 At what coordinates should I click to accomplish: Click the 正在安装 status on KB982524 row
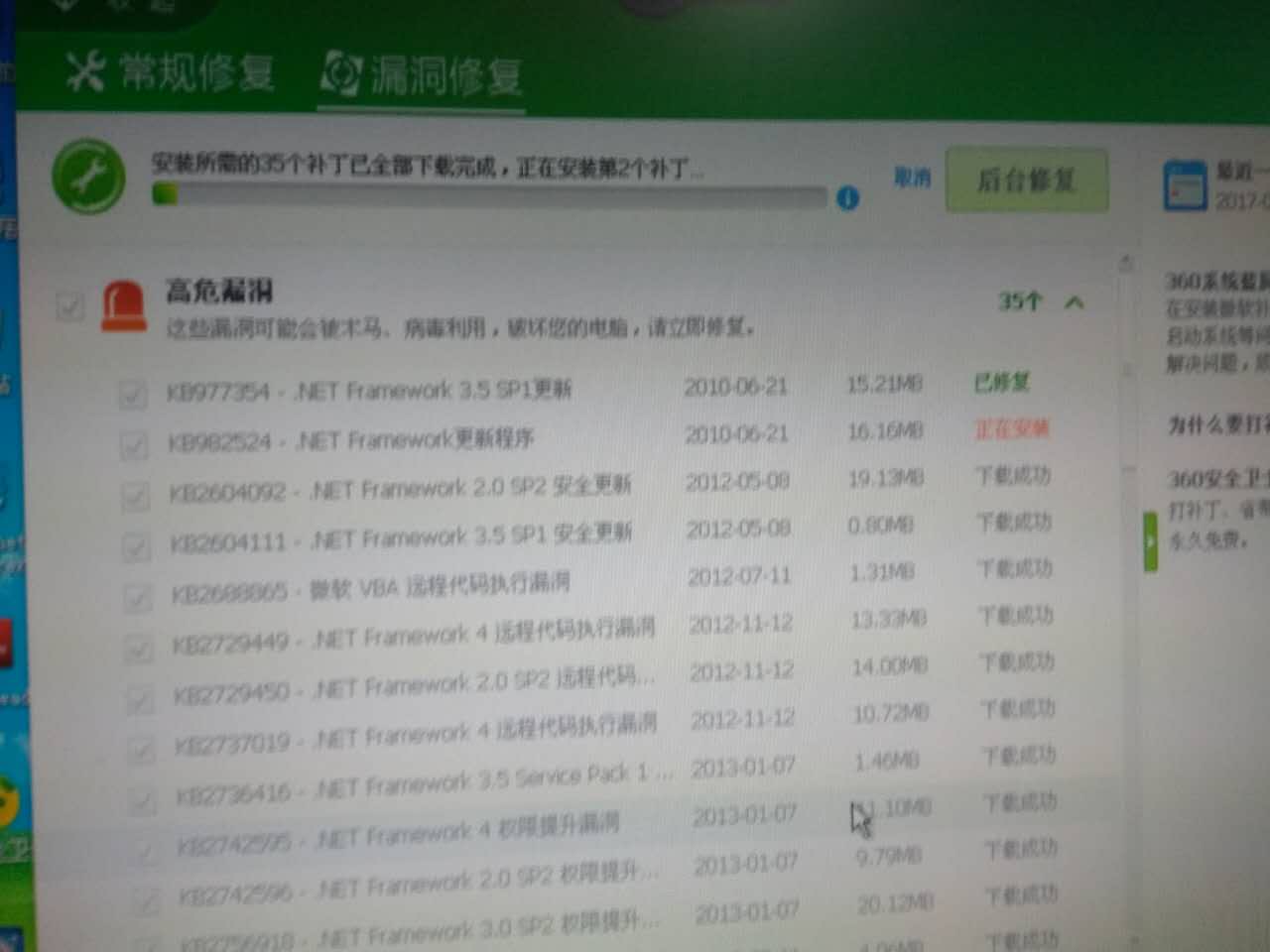point(1010,430)
